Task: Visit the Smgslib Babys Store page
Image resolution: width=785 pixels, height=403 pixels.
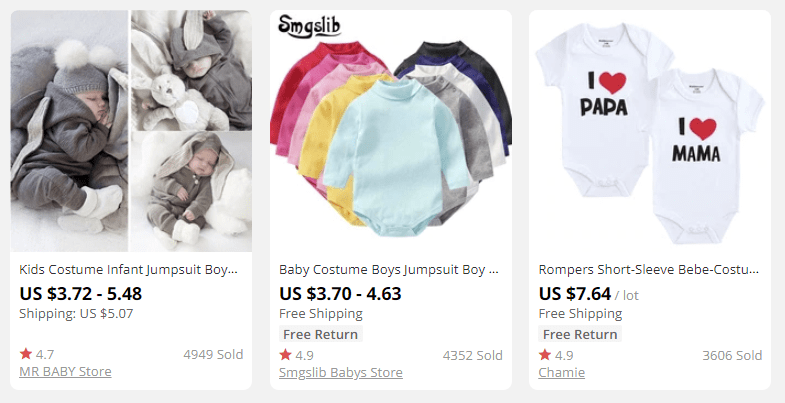Action: coord(340,373)
